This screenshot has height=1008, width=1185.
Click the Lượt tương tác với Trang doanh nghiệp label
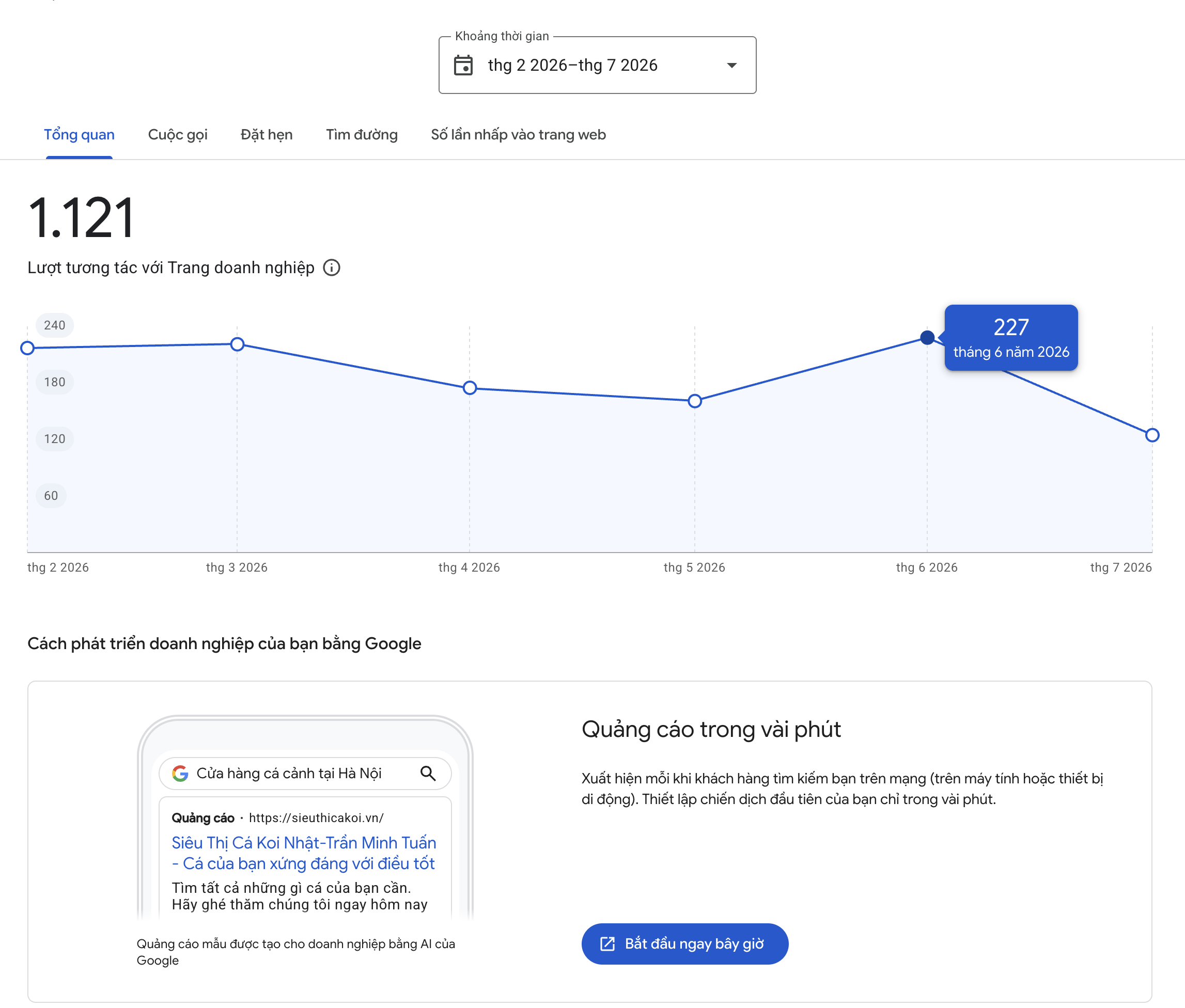pyautogui.click(x=171, y=267)
